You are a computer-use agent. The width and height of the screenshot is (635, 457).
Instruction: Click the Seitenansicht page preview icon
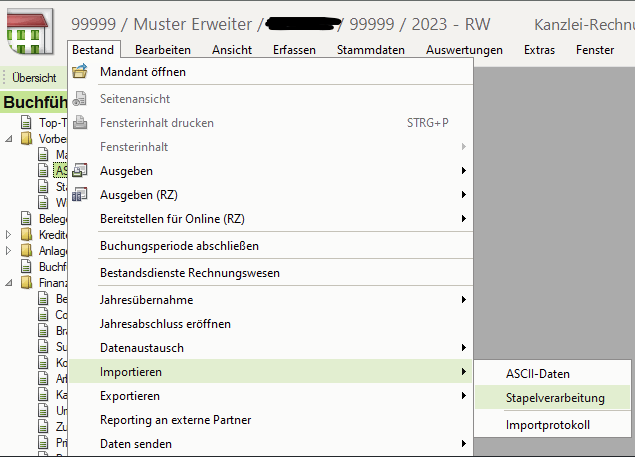tap(80, 98)
